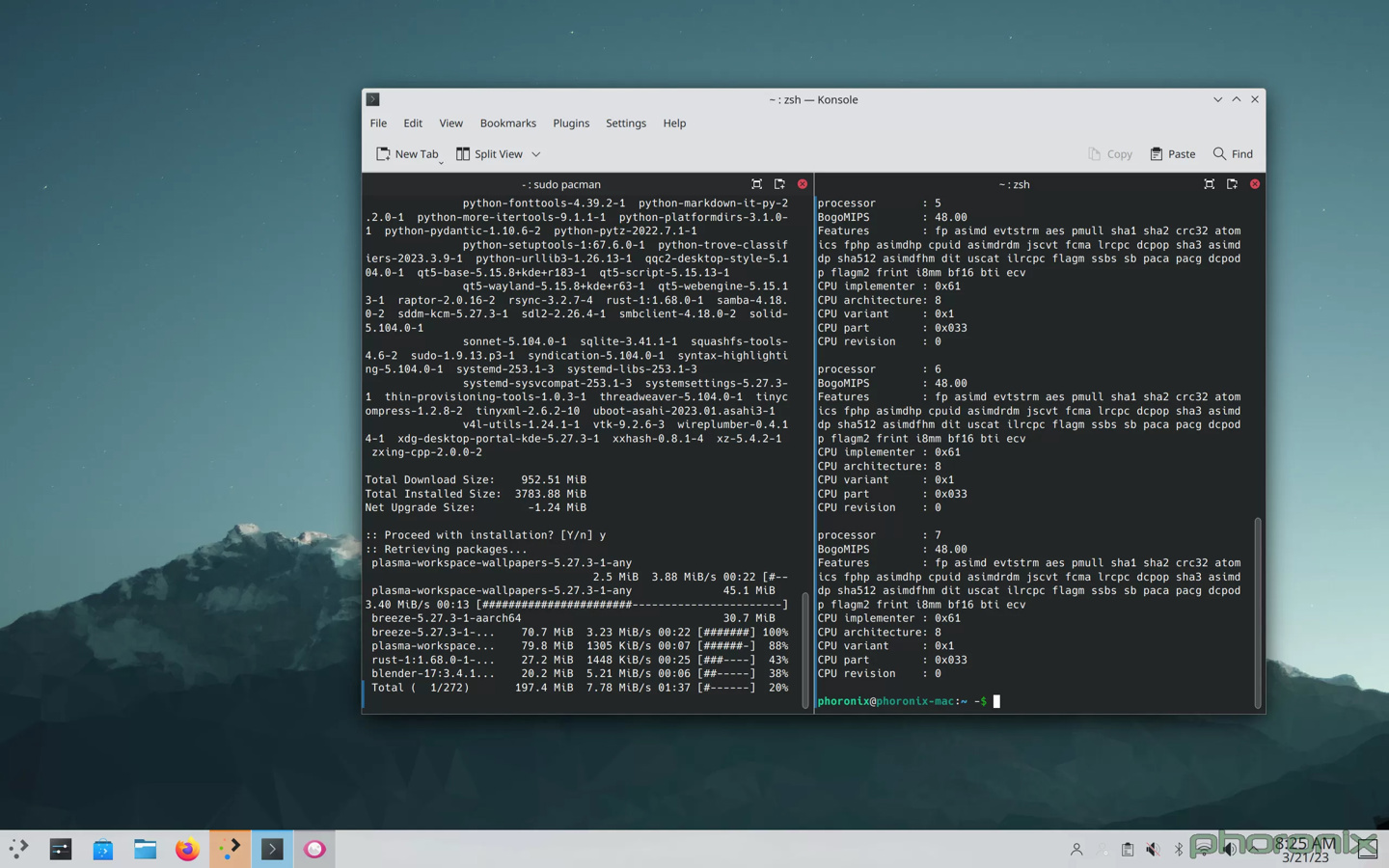Click the Copy button
1389x868 pixels.
click(1110, 153)
